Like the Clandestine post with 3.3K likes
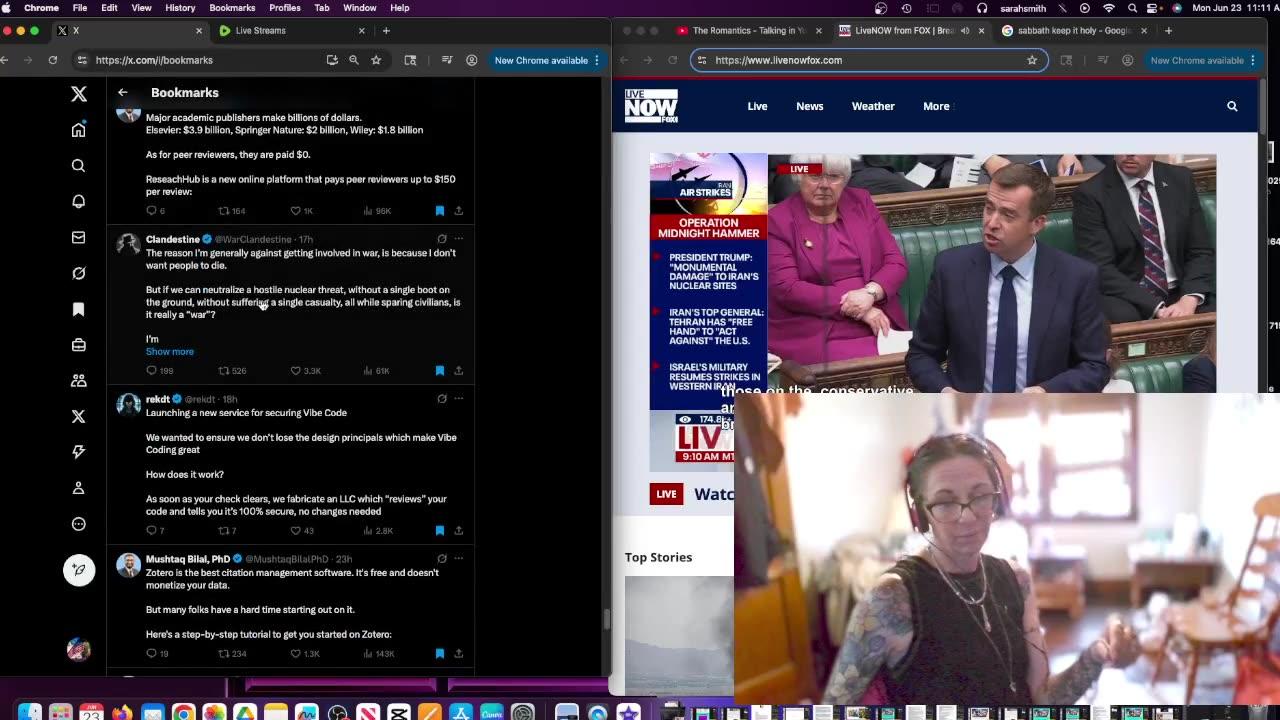Viewport: 1280px width, 720px height. coord(296,371)
